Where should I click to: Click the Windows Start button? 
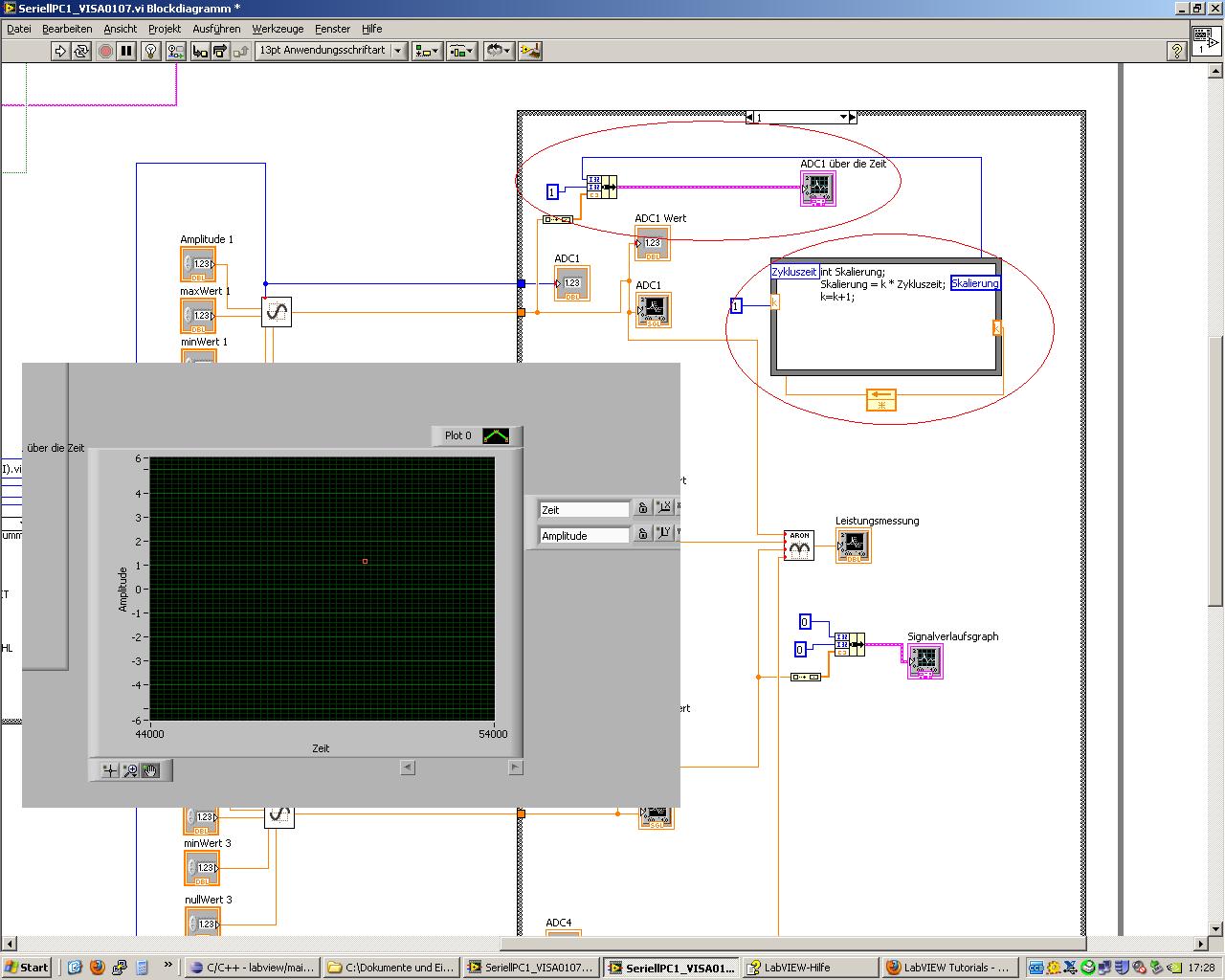pyautogui.click(x=27, y=968)
